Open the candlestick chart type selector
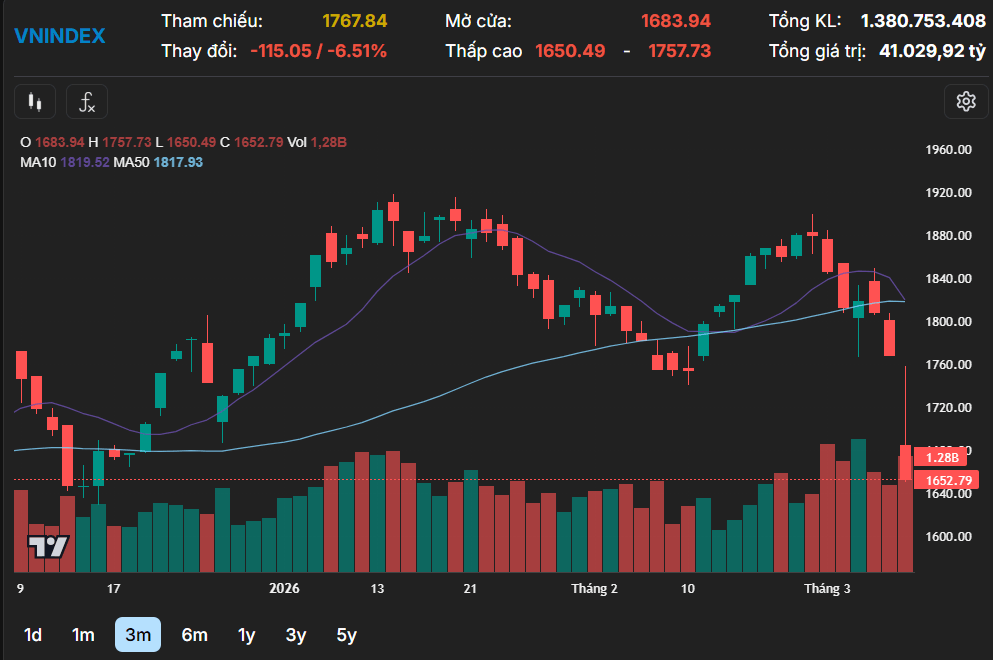Image resolution: width=993 pixels, height=660 pixels. pos(35,101)
